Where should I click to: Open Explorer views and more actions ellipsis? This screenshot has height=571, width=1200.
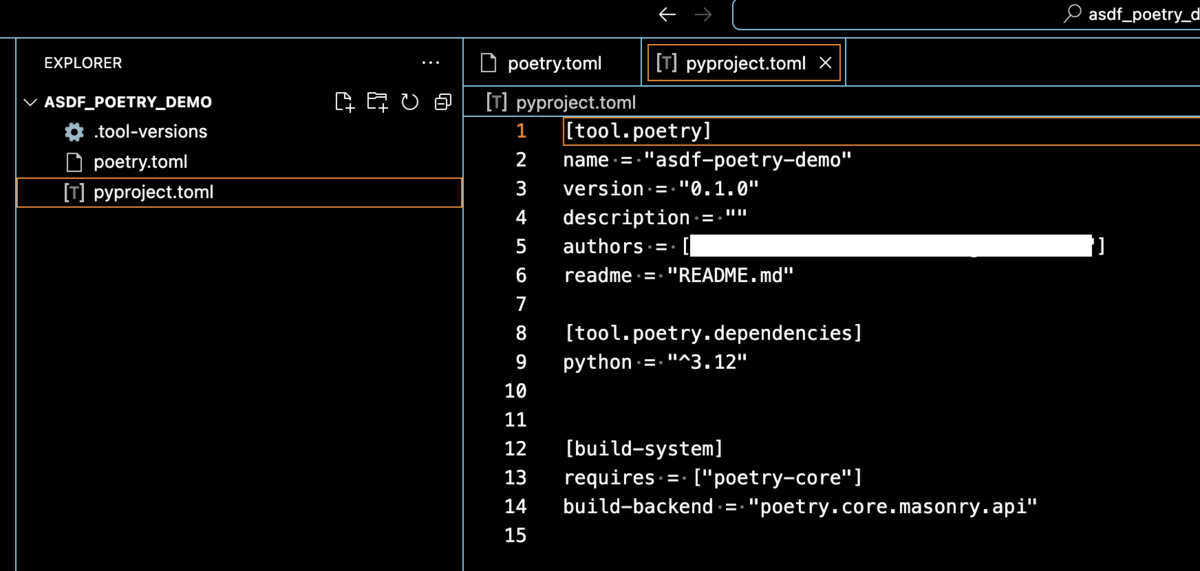tap(431, 63)
